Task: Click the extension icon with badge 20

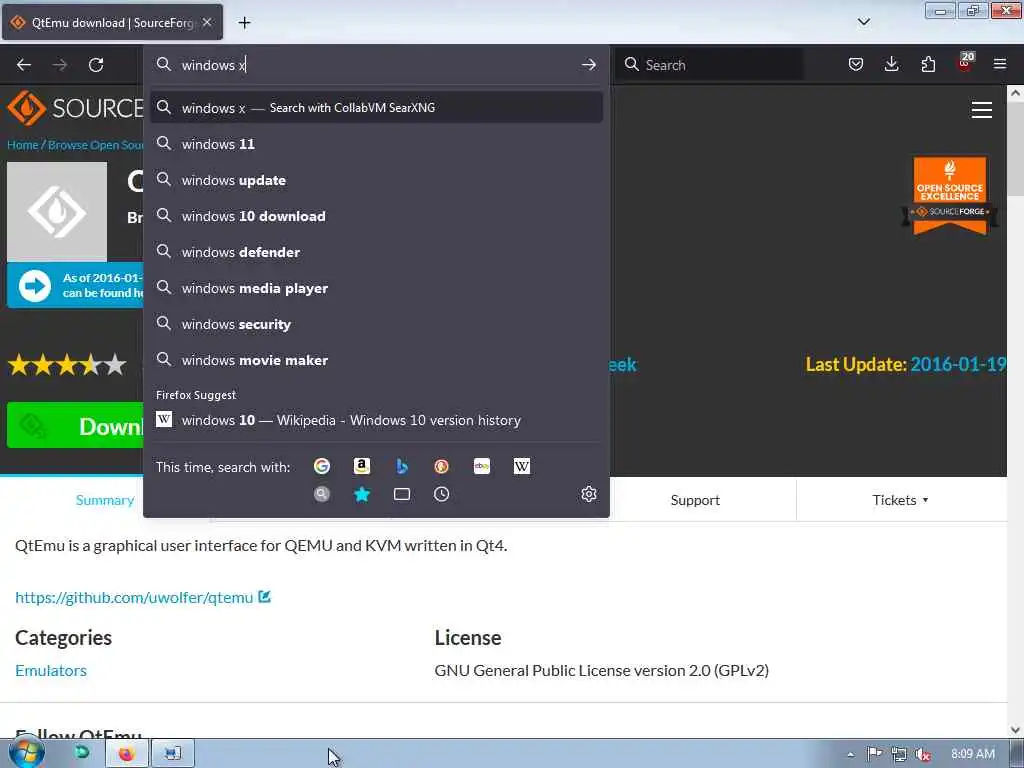Action: coord(965,63)
